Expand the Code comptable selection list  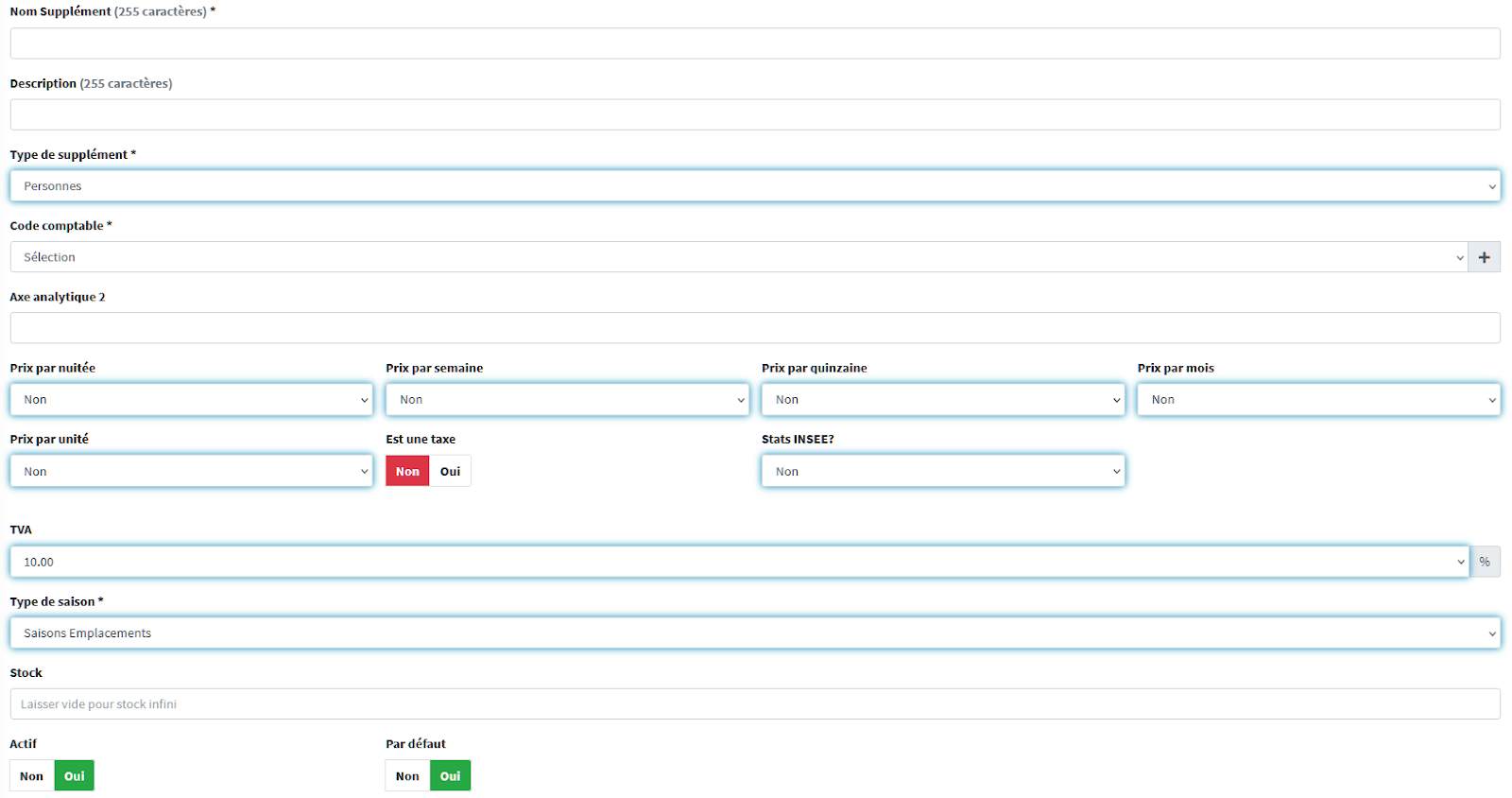click(x=738, y=257)
